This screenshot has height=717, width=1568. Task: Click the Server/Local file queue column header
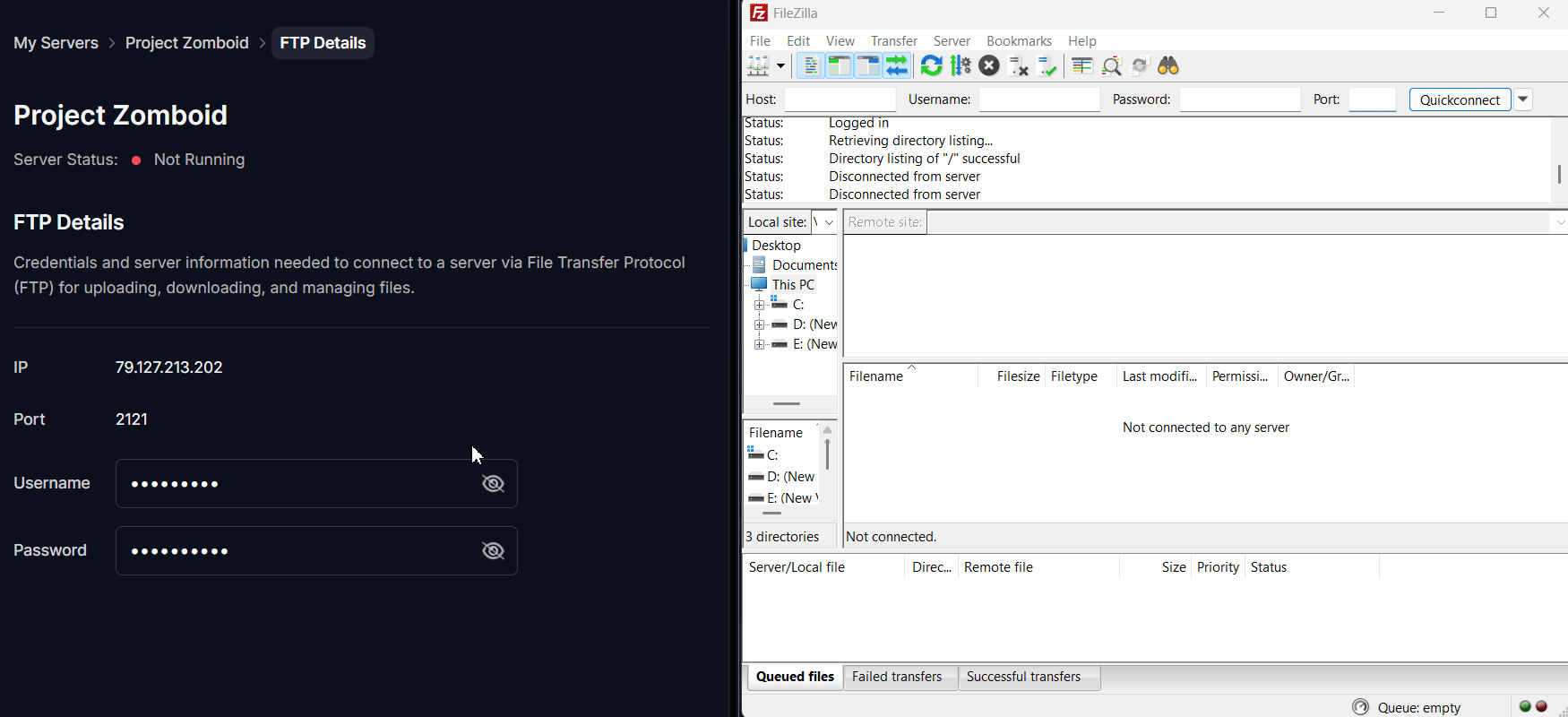coord(823,567)
